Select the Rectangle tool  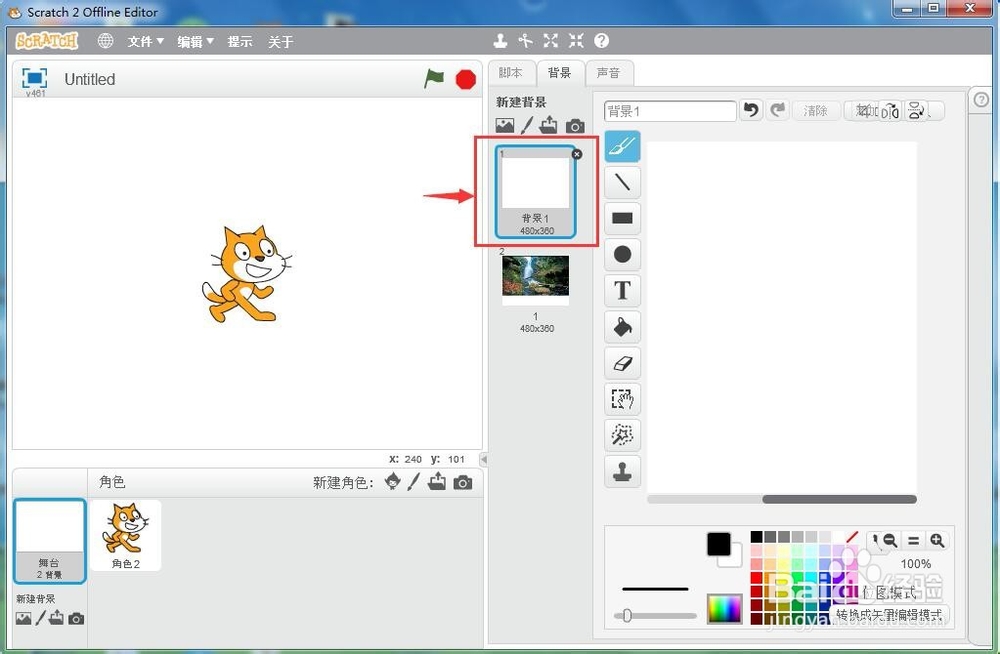click(x=622, y=218)
